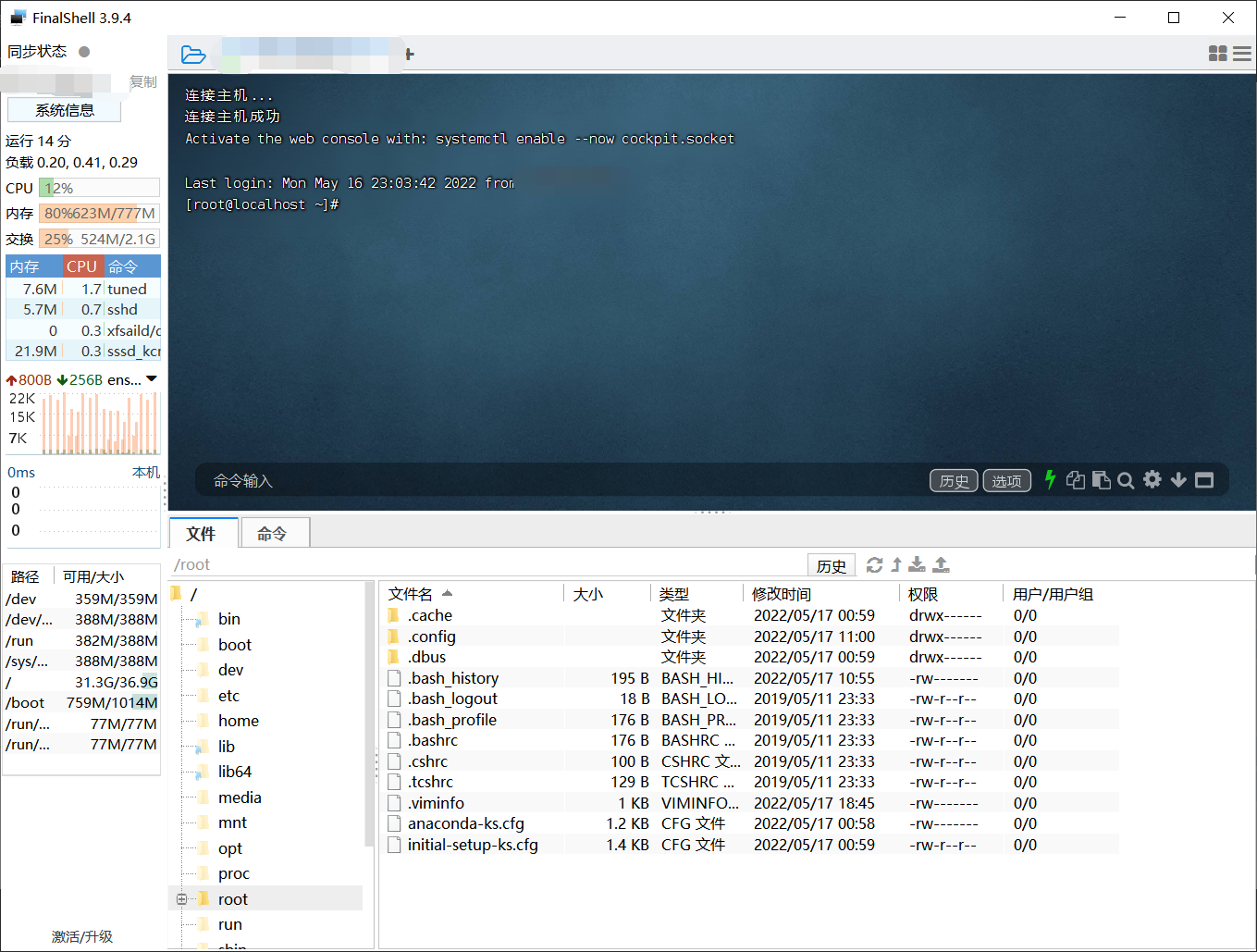Expand the etc folder in the tree
Image resolution: width=1257 pixels, height=952 pixels.
(x=228, y=695)
